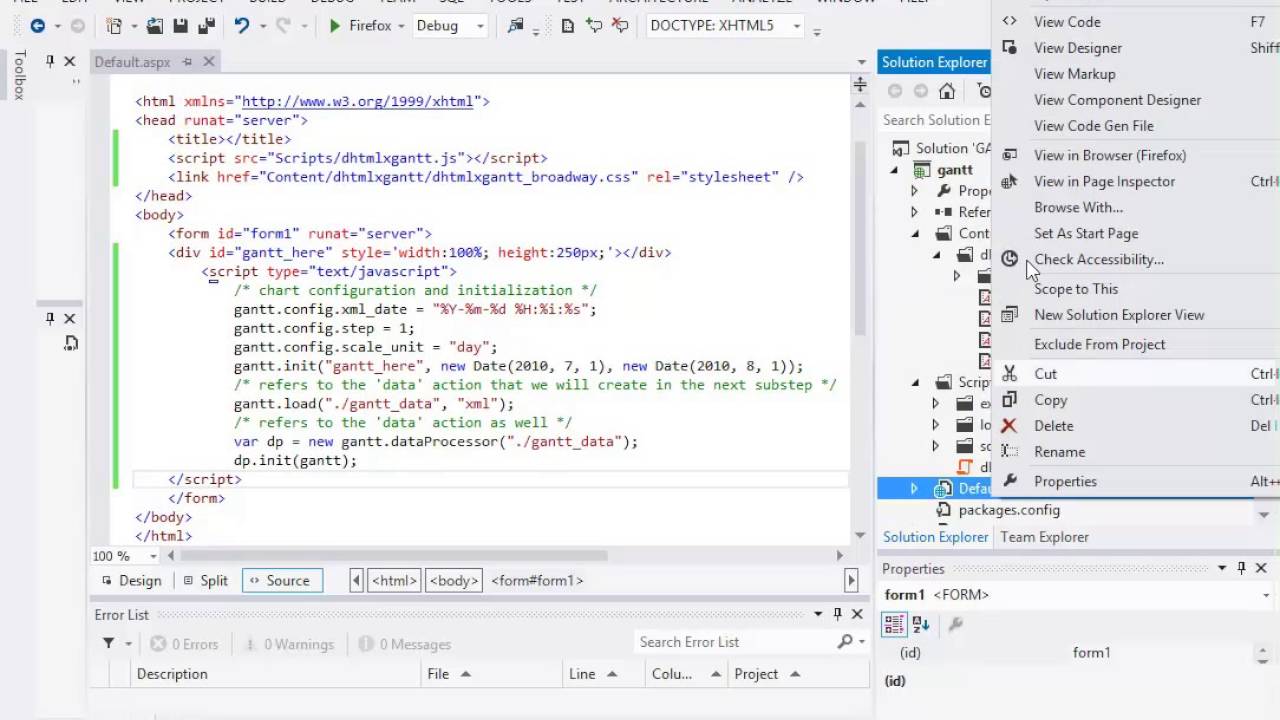Viewport: 1280px width, 720px height.
Task: Click the pin icon on Default.aspx tab
Action: click(x=187, y=62)
